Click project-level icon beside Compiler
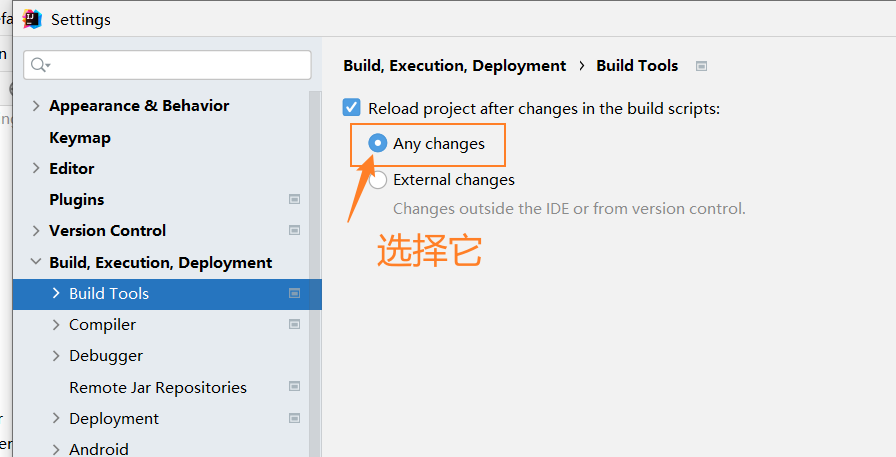The width and height of the screenshot is (896, 457). [294, 325]
